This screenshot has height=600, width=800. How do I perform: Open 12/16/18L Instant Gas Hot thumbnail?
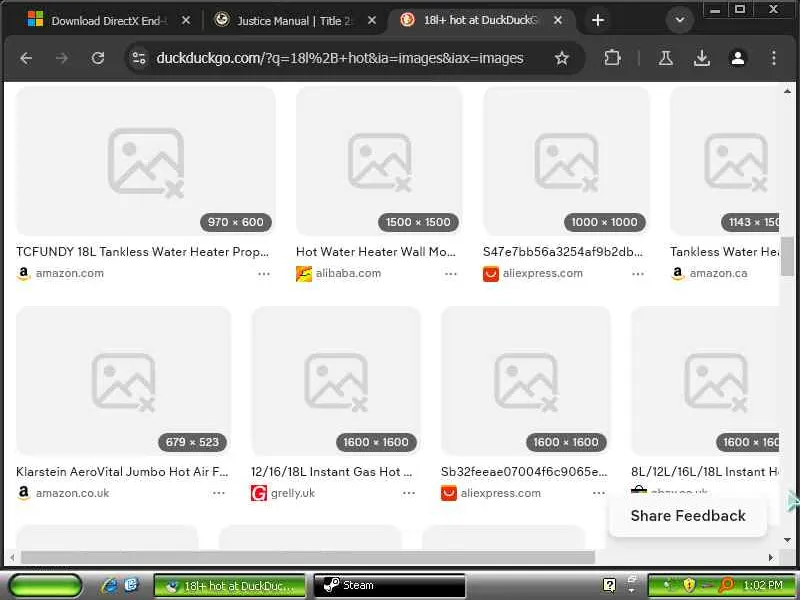336,381
